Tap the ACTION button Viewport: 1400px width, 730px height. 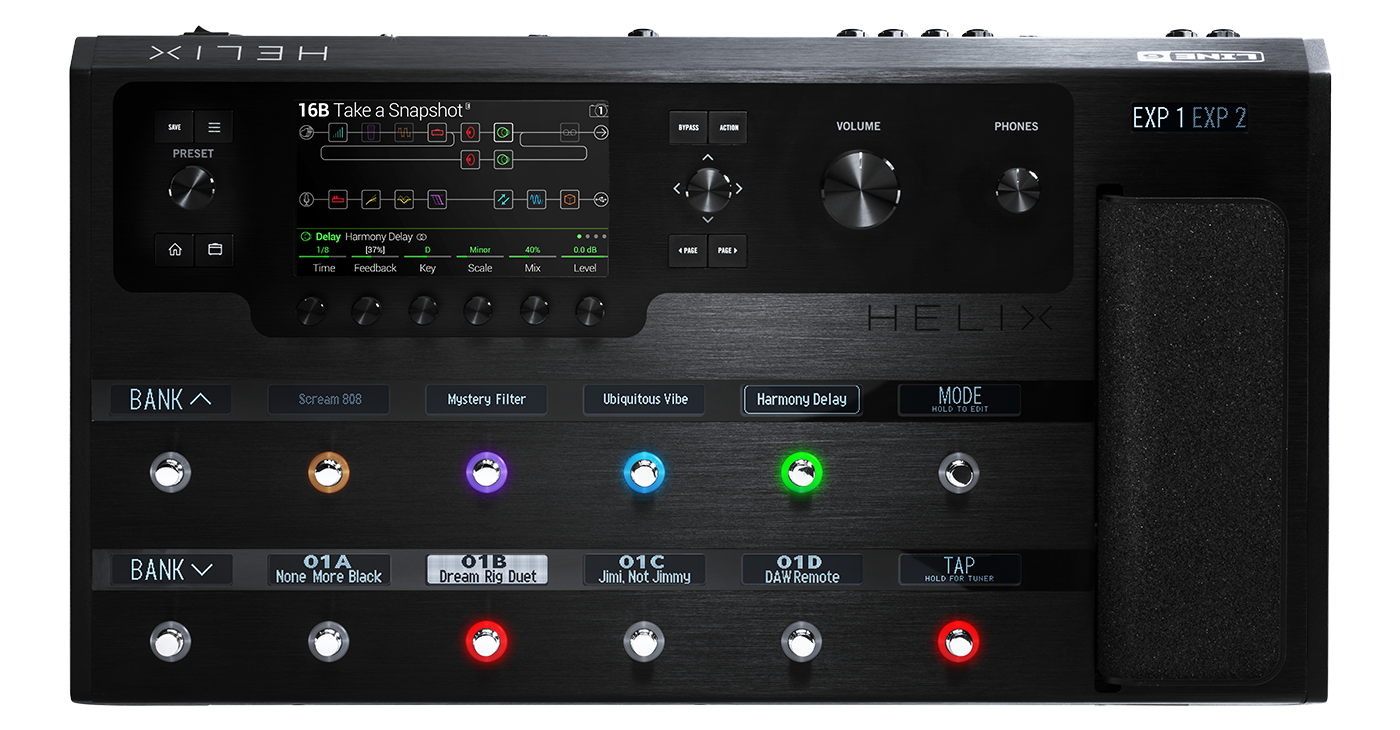point(728,127)
